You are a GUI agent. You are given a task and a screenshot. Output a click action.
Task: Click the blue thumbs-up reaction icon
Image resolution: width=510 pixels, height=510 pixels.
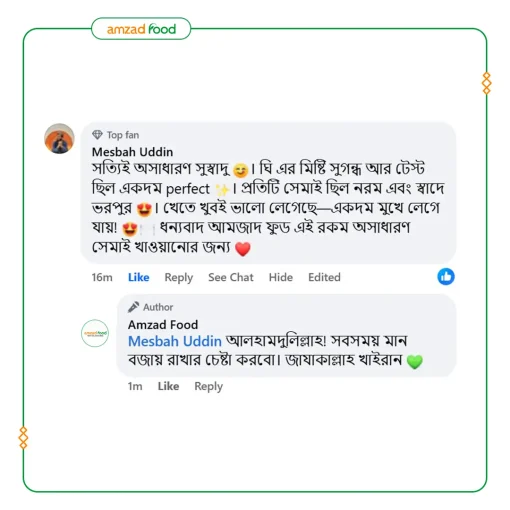click(446, 276)
